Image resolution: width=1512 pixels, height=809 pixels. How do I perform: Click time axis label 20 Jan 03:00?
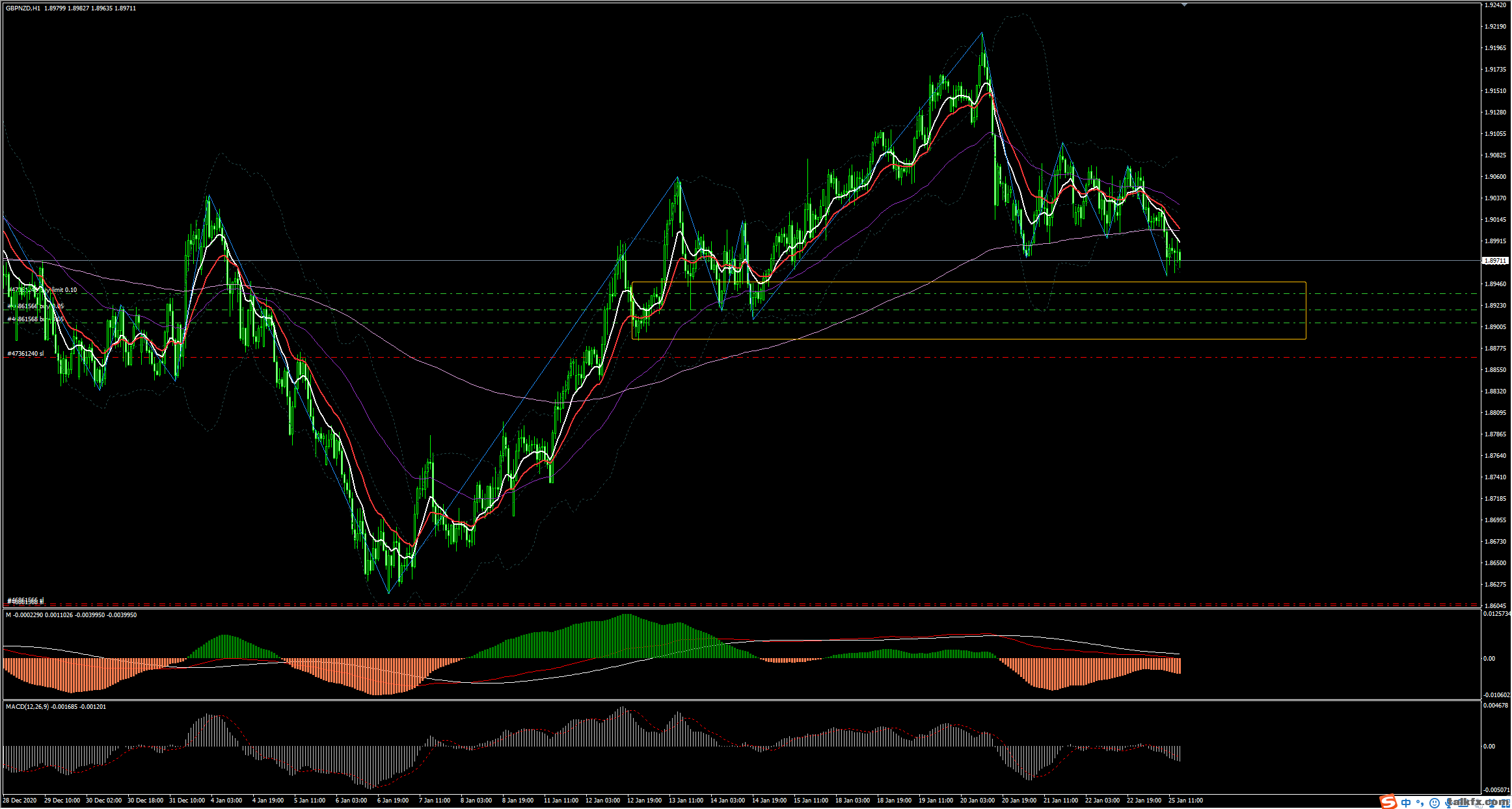point(977,801)
